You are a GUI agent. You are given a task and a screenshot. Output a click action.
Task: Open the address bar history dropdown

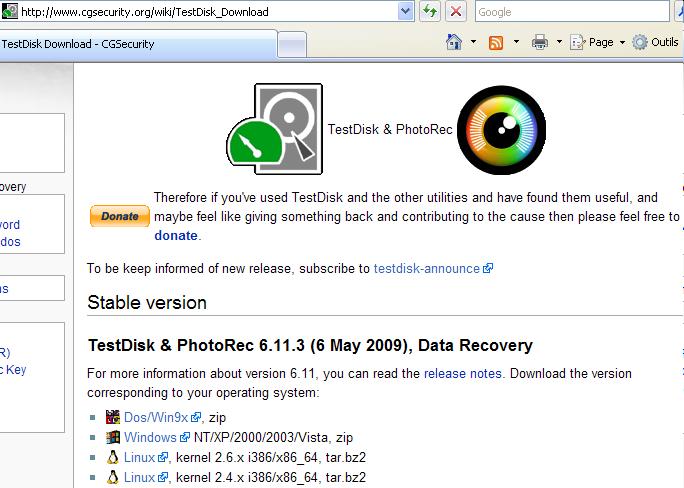(405, 12)
